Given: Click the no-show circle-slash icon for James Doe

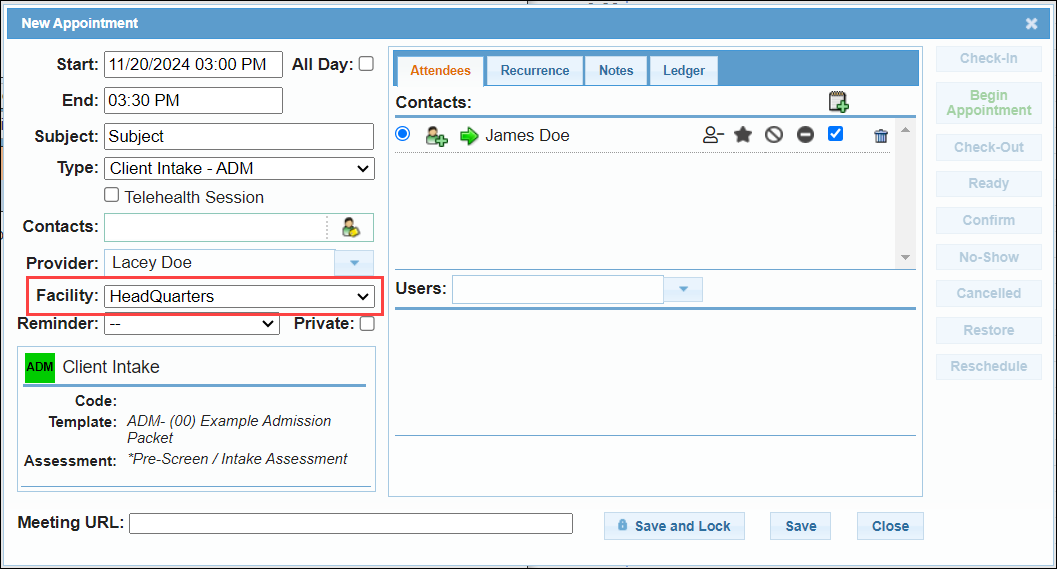Looking at the screenshot, I should pos(774,135).
